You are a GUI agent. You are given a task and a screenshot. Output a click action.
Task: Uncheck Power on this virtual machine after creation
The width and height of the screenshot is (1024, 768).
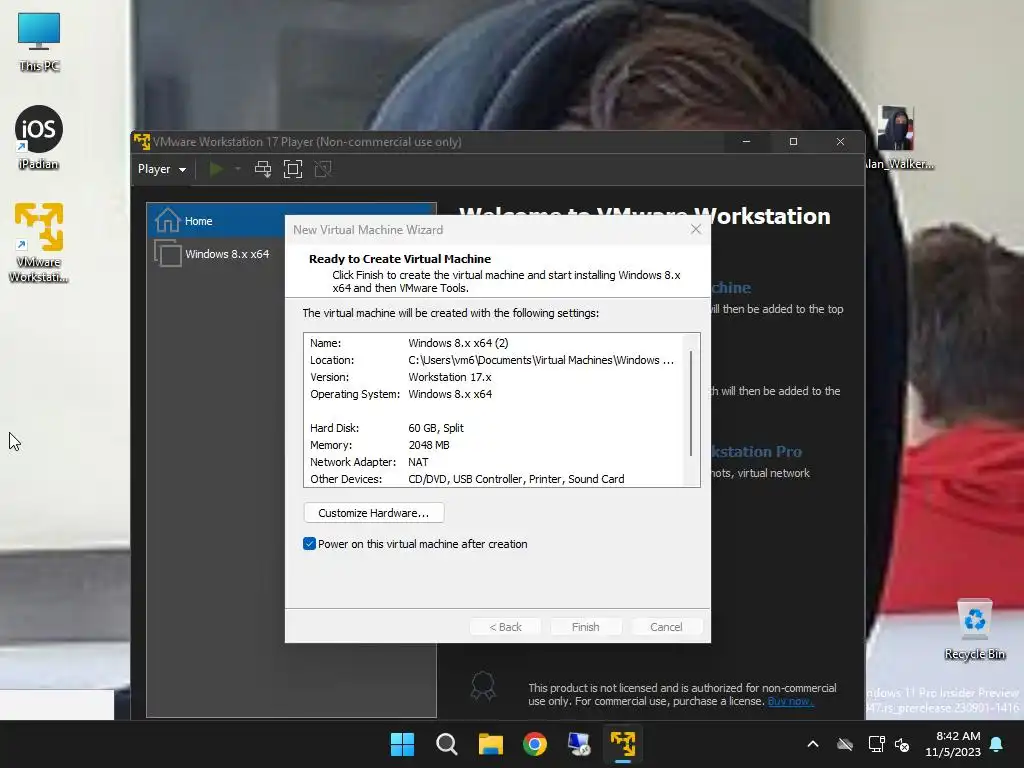(310, 543)
